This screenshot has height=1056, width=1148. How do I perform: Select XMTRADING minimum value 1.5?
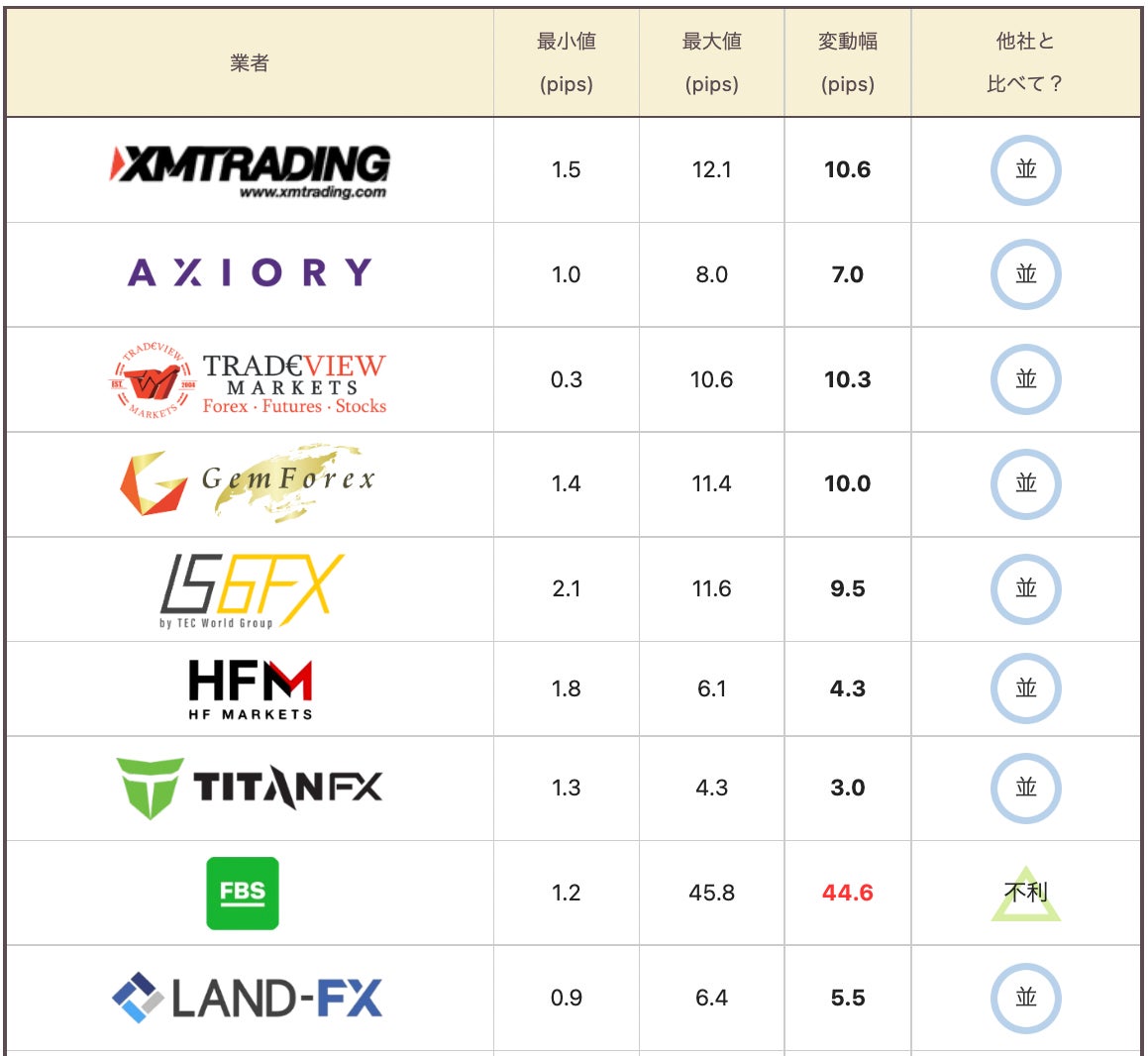tap(566, 170)
